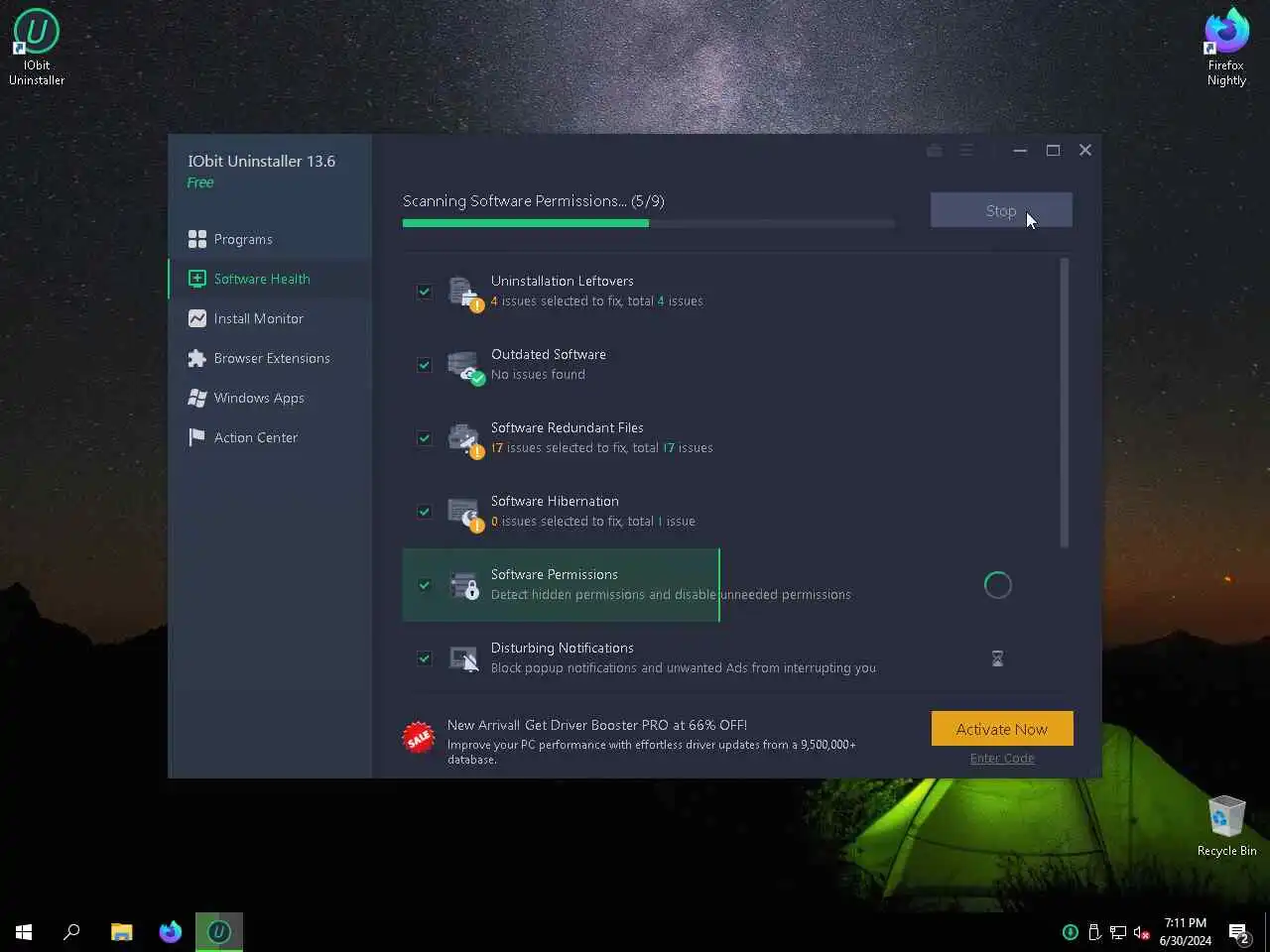The height and width of the screenshot is (952, 1270).
Task: Click the Enter Code link
Action: click(1002, 759)
